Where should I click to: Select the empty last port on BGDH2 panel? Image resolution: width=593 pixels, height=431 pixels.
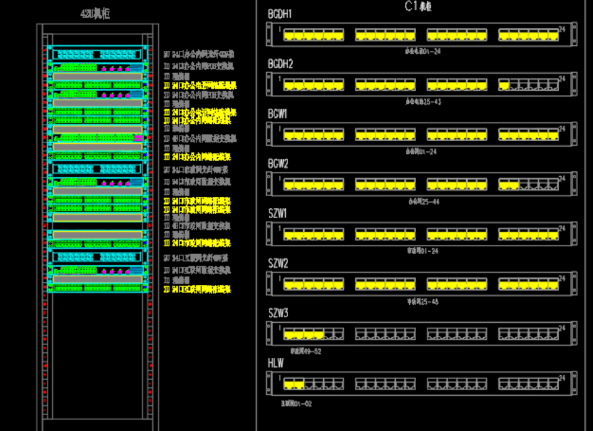point(554,85)
